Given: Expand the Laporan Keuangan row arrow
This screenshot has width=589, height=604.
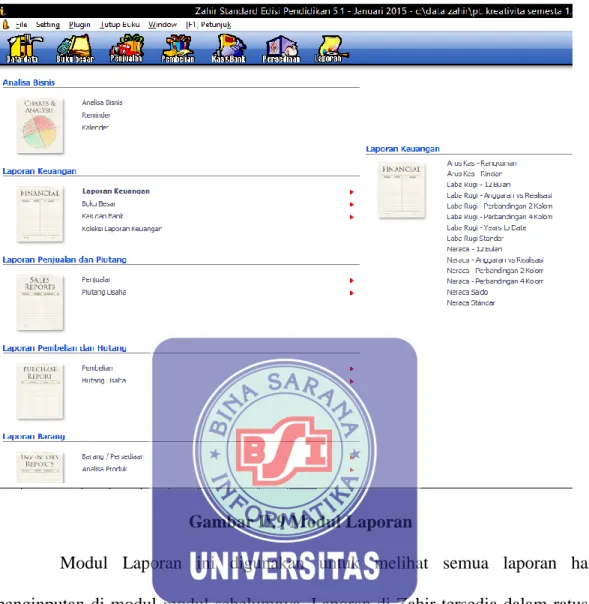Looking at the screenshot, I should pos(352,192).
